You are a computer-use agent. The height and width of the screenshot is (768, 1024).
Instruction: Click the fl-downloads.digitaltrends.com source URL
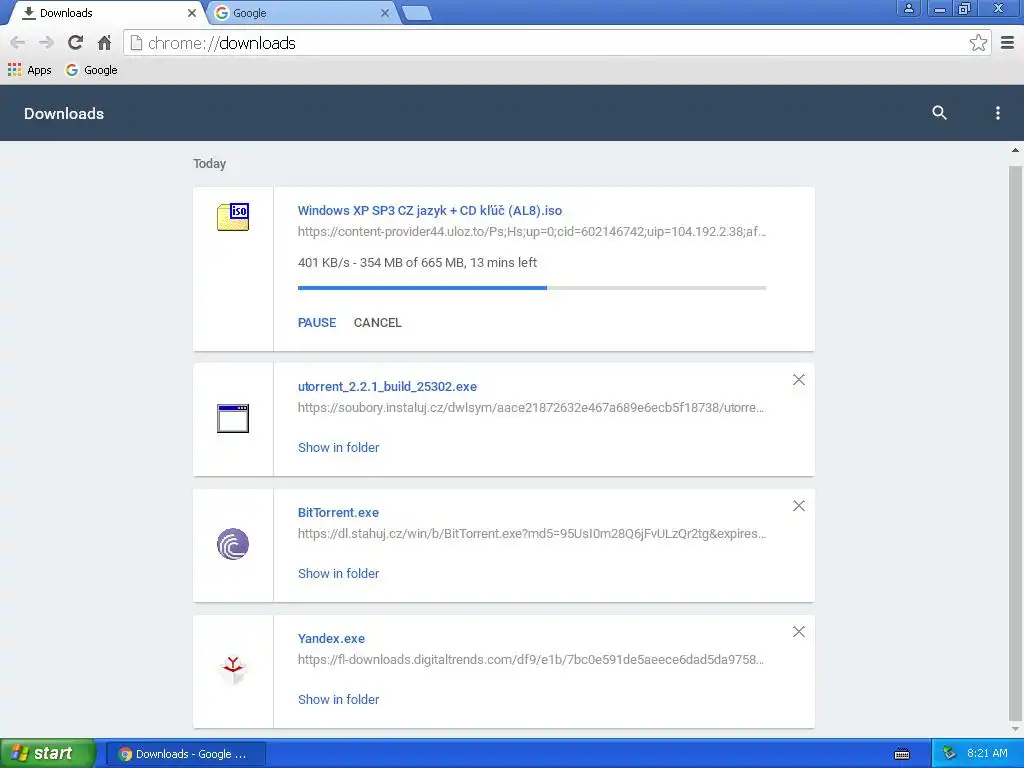[x=531, y=660]
